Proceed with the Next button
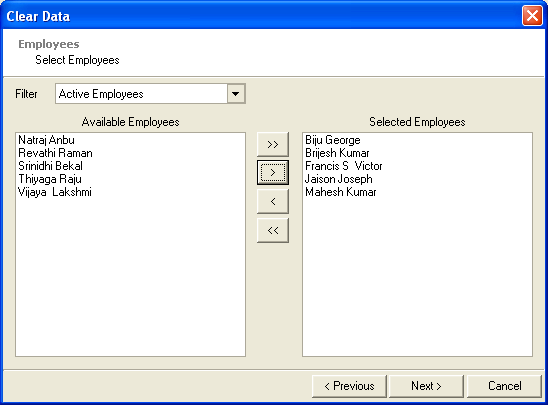This screenshot has width=548, height=405. pyautogui.click(x=426, y=386)
